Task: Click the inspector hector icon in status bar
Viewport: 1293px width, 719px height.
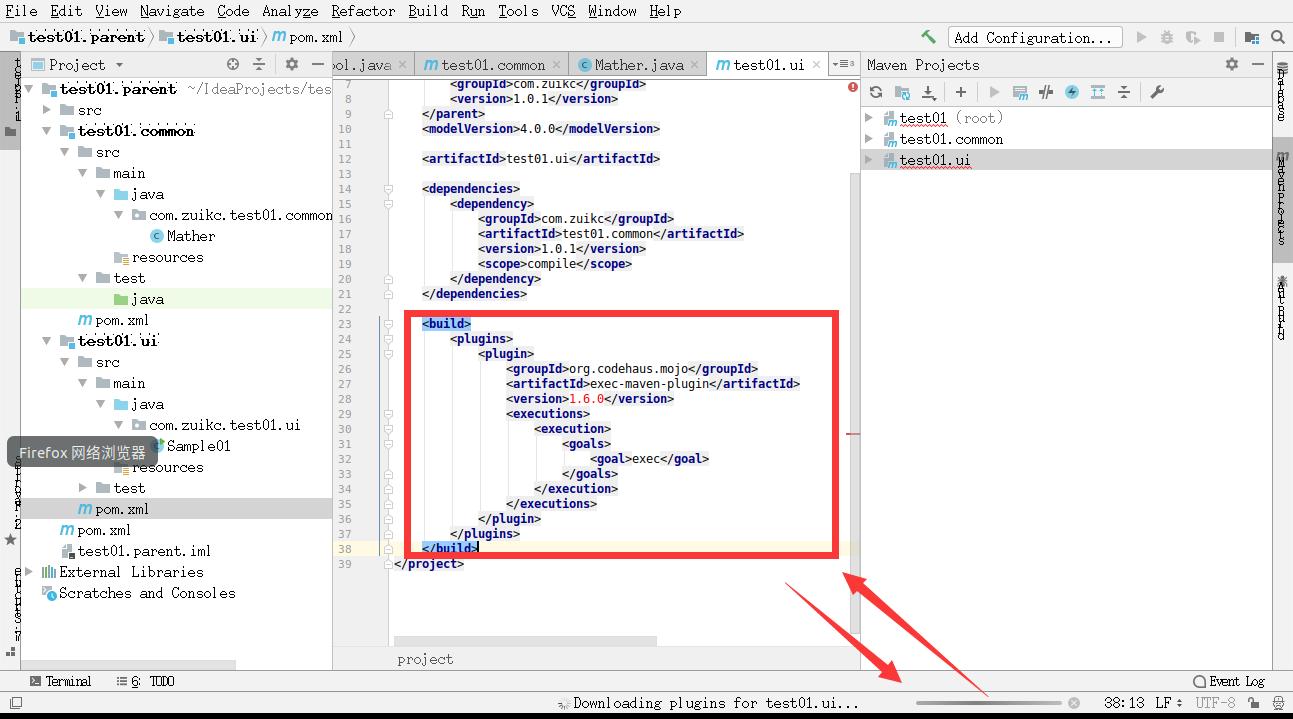Action: pyautogui.click(x=1278, y=703)
